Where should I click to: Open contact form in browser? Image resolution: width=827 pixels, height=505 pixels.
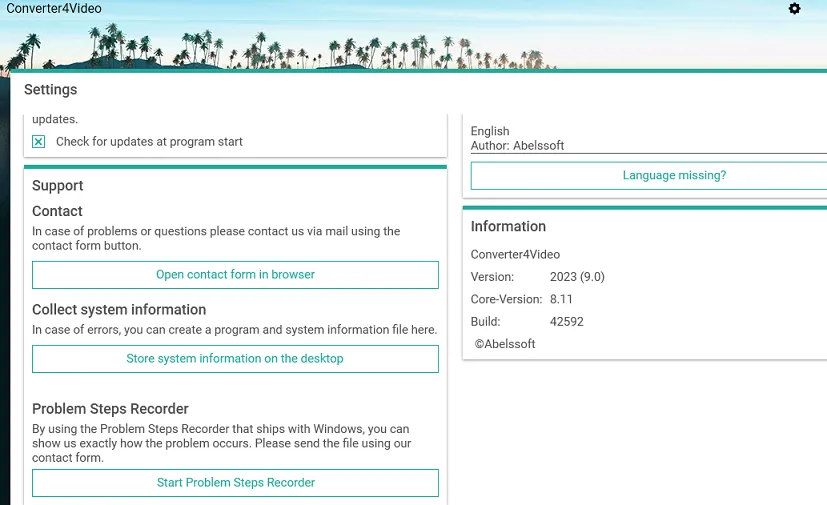click(x=235, y=275)
